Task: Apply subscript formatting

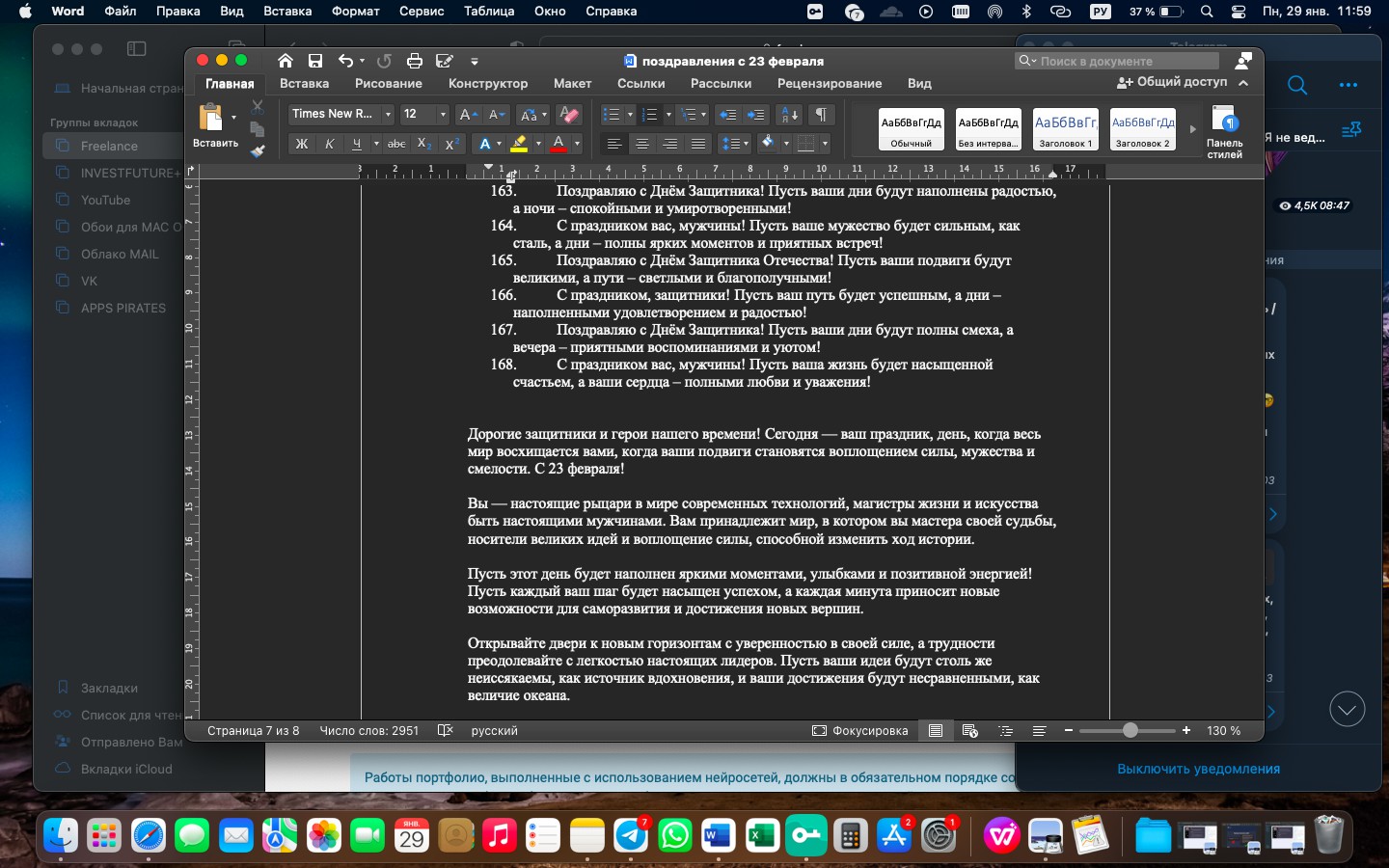Action: click(x=424, y=144)
